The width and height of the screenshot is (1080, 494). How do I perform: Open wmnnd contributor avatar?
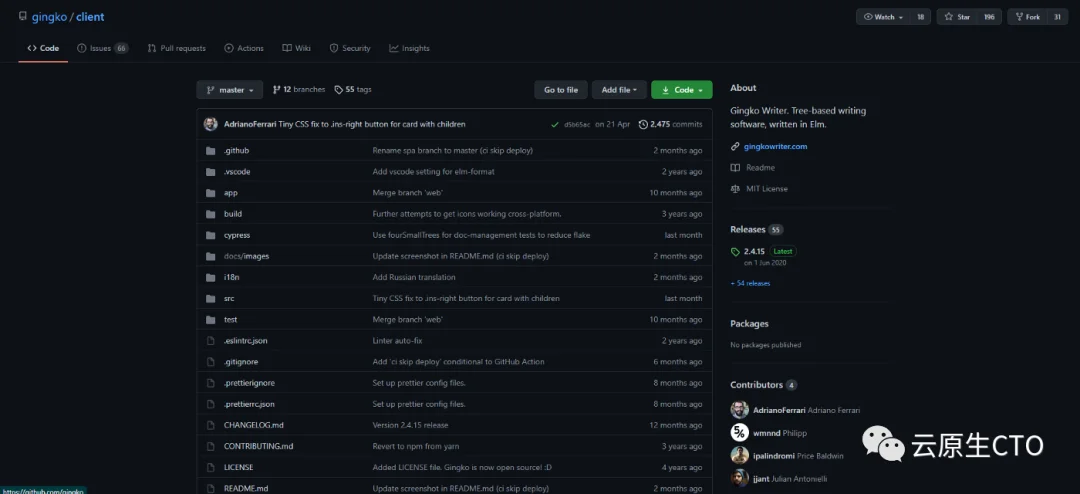pos(740,433)
